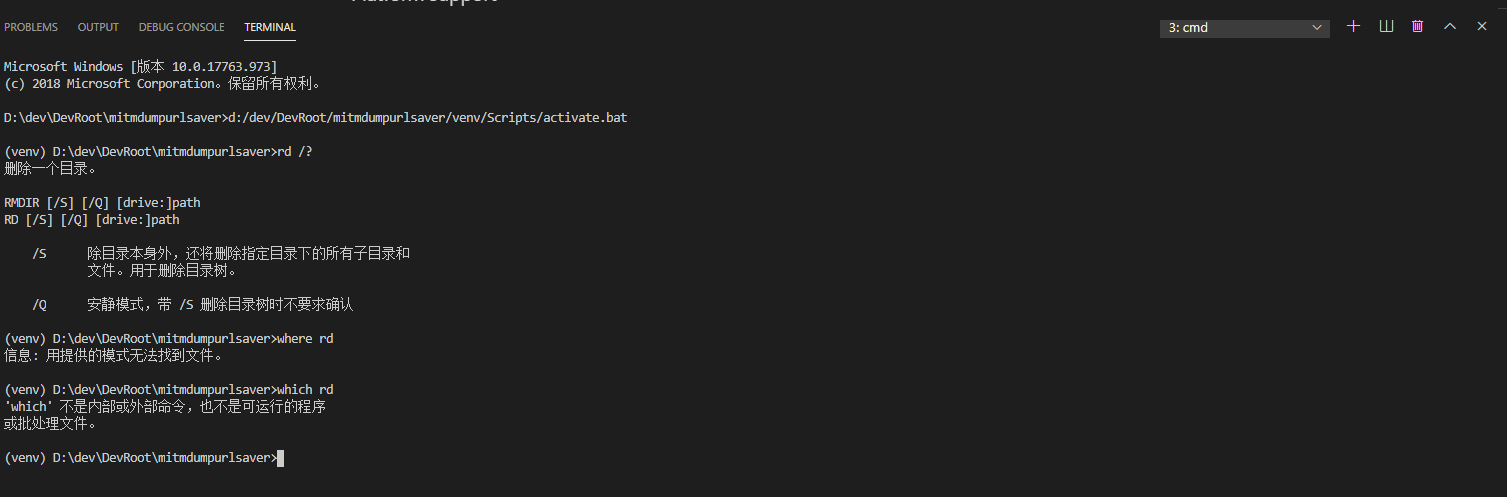Open the '3: cmd' terminal selector dropdown

click(1245, 28)
